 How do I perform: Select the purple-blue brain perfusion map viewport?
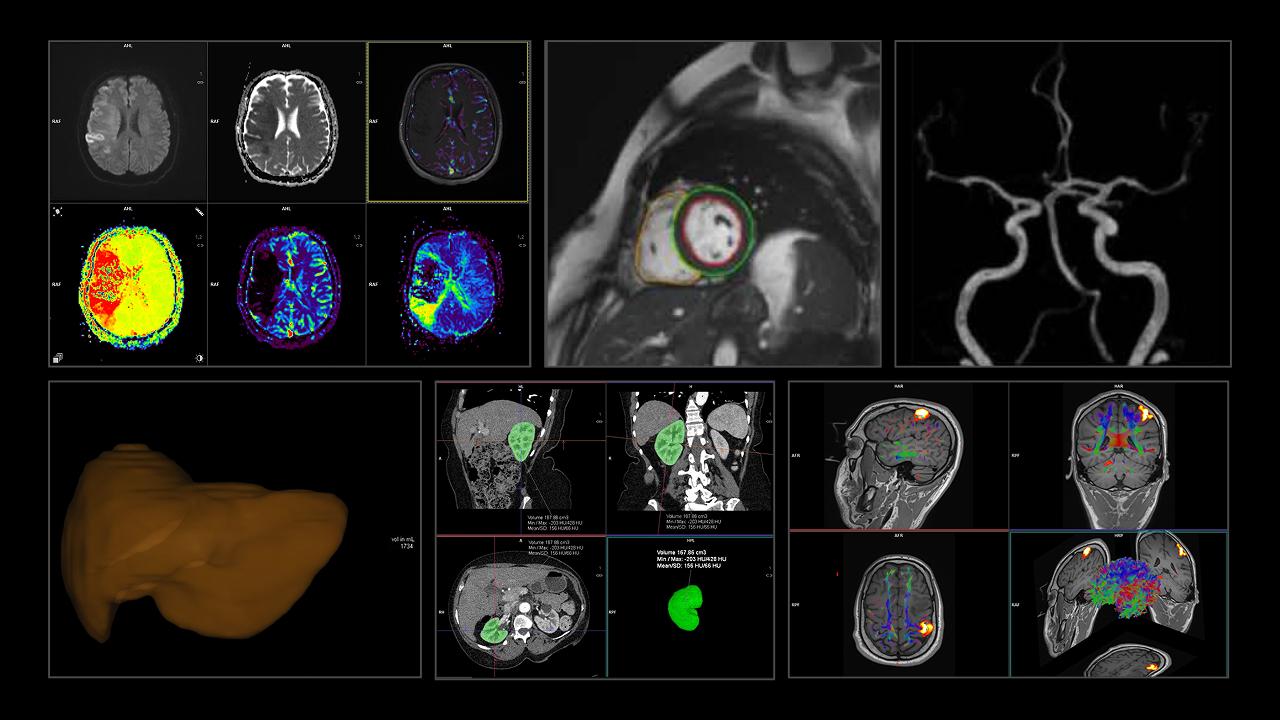[x=287, y=284]
